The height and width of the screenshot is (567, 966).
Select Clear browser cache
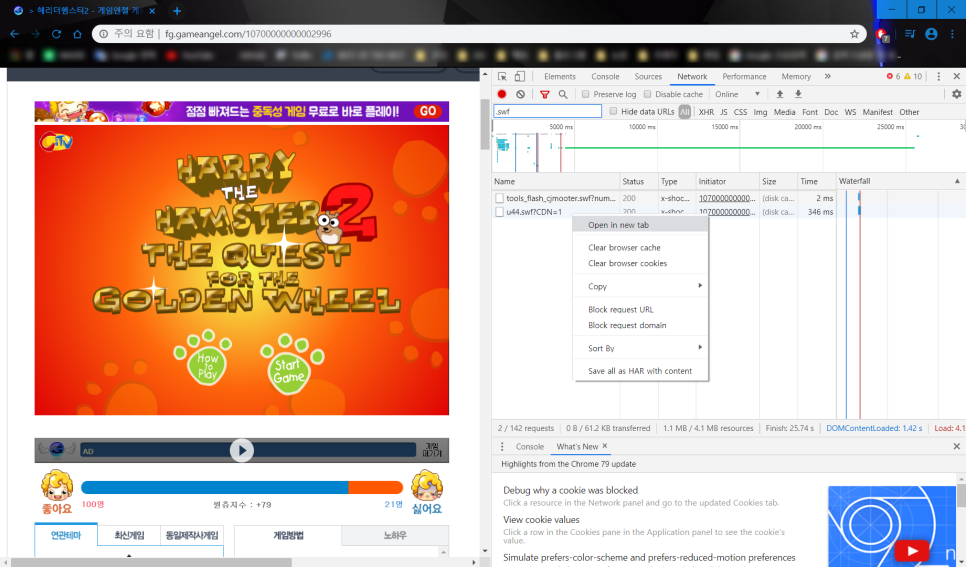click(x=640, y=247)
